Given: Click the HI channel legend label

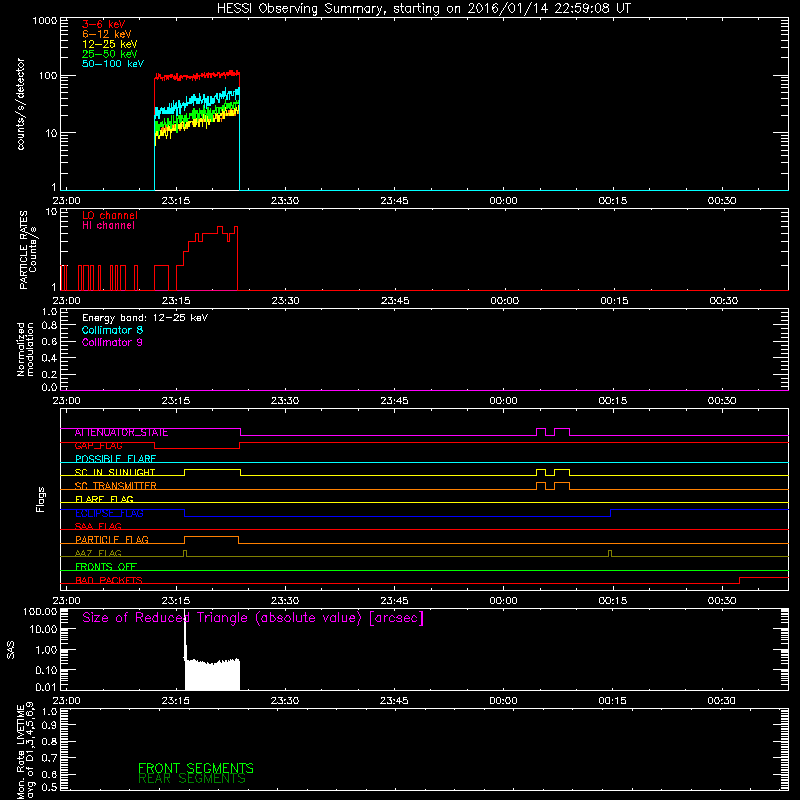Looking at the screenshot, I should coord(108,226).
